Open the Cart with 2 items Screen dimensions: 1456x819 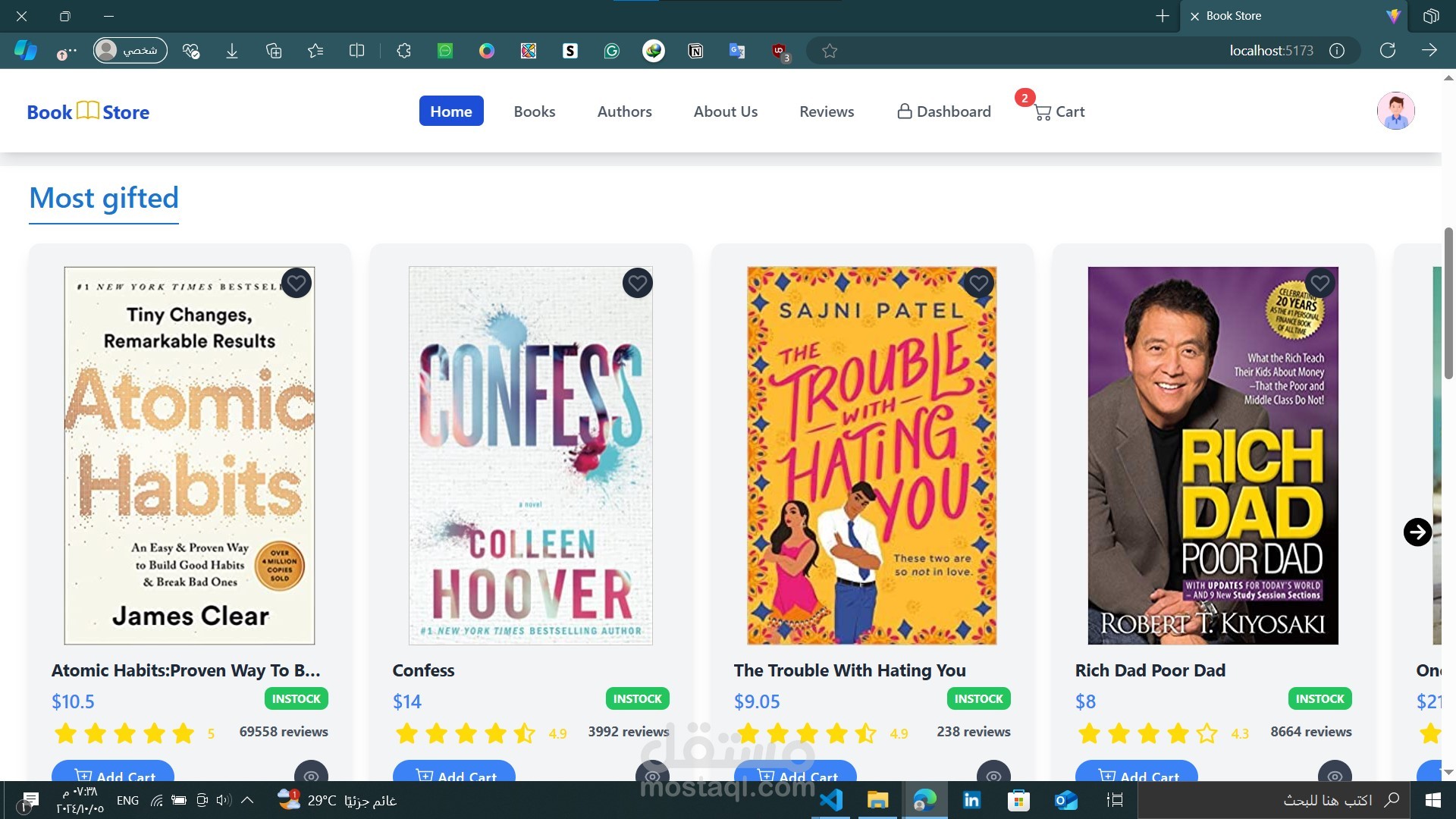click(1059, 111)
